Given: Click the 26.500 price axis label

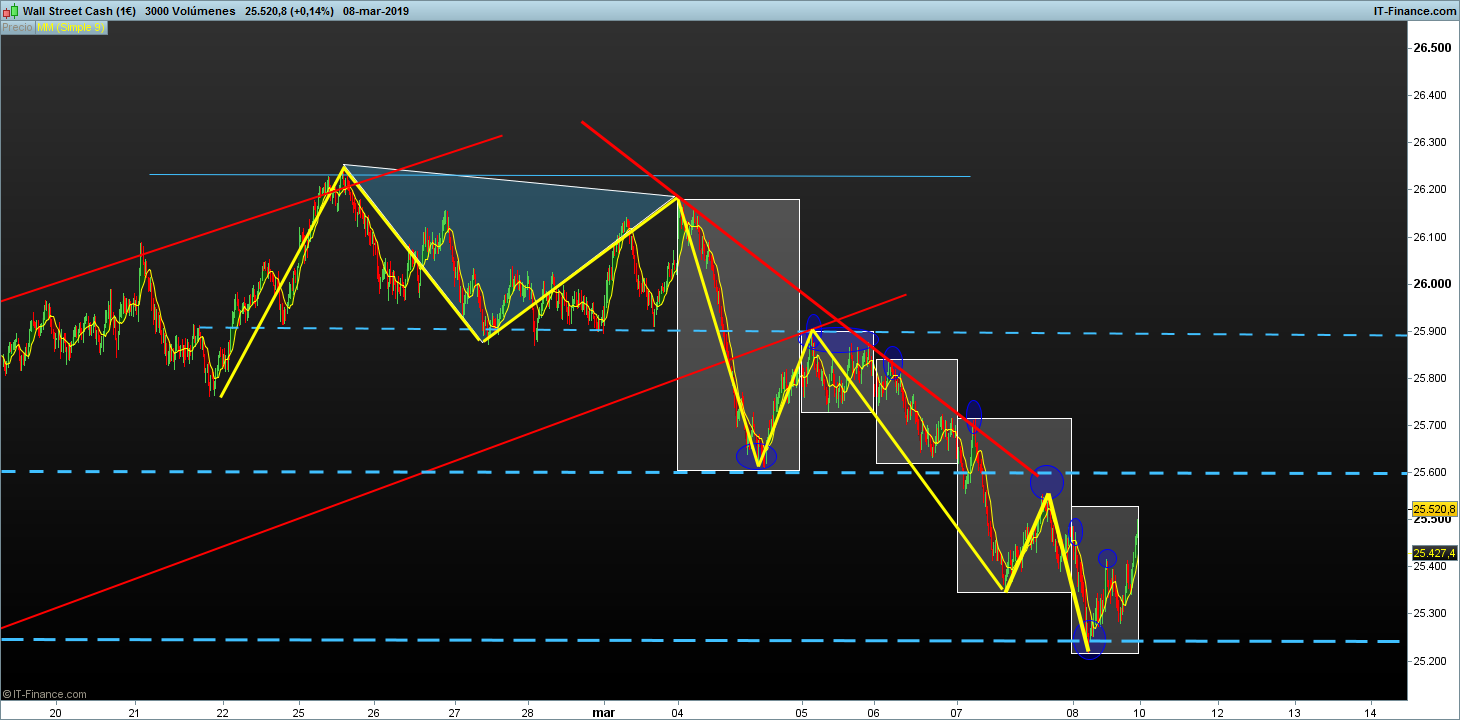Looking at the screenshot, I should point(1432,48).
